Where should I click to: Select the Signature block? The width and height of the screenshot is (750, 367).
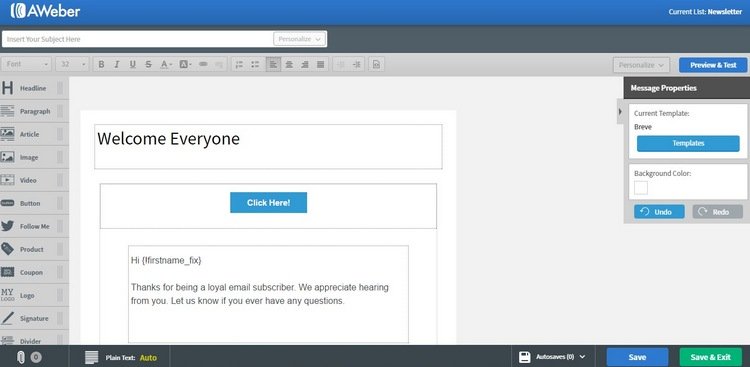33,318
